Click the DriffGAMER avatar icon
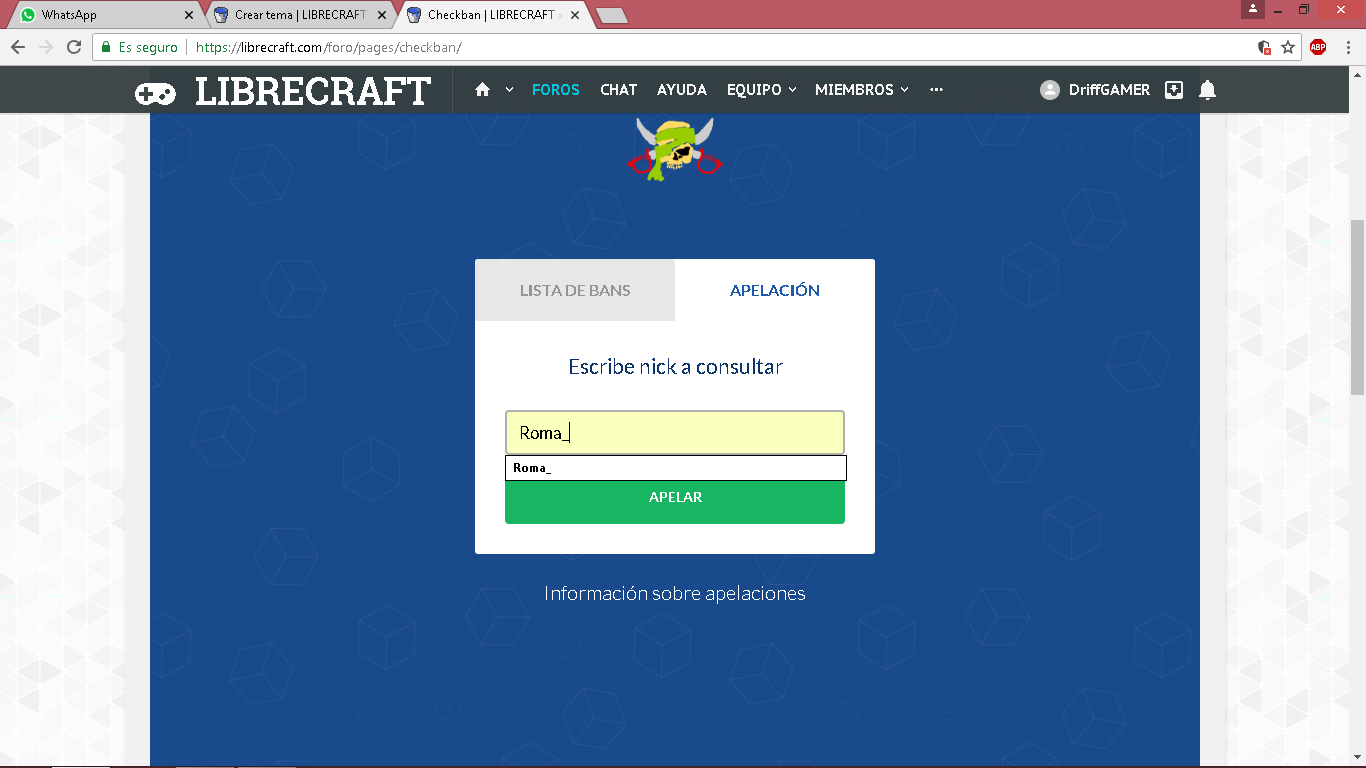1366x768 pixels. tap(1050, 90)
